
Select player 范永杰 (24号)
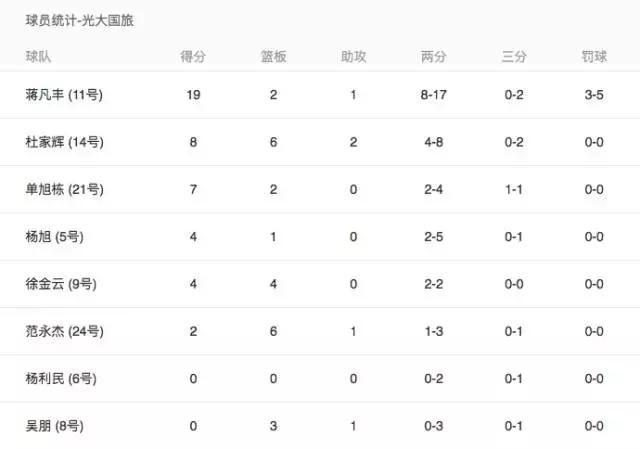click(x=64, y=331)
